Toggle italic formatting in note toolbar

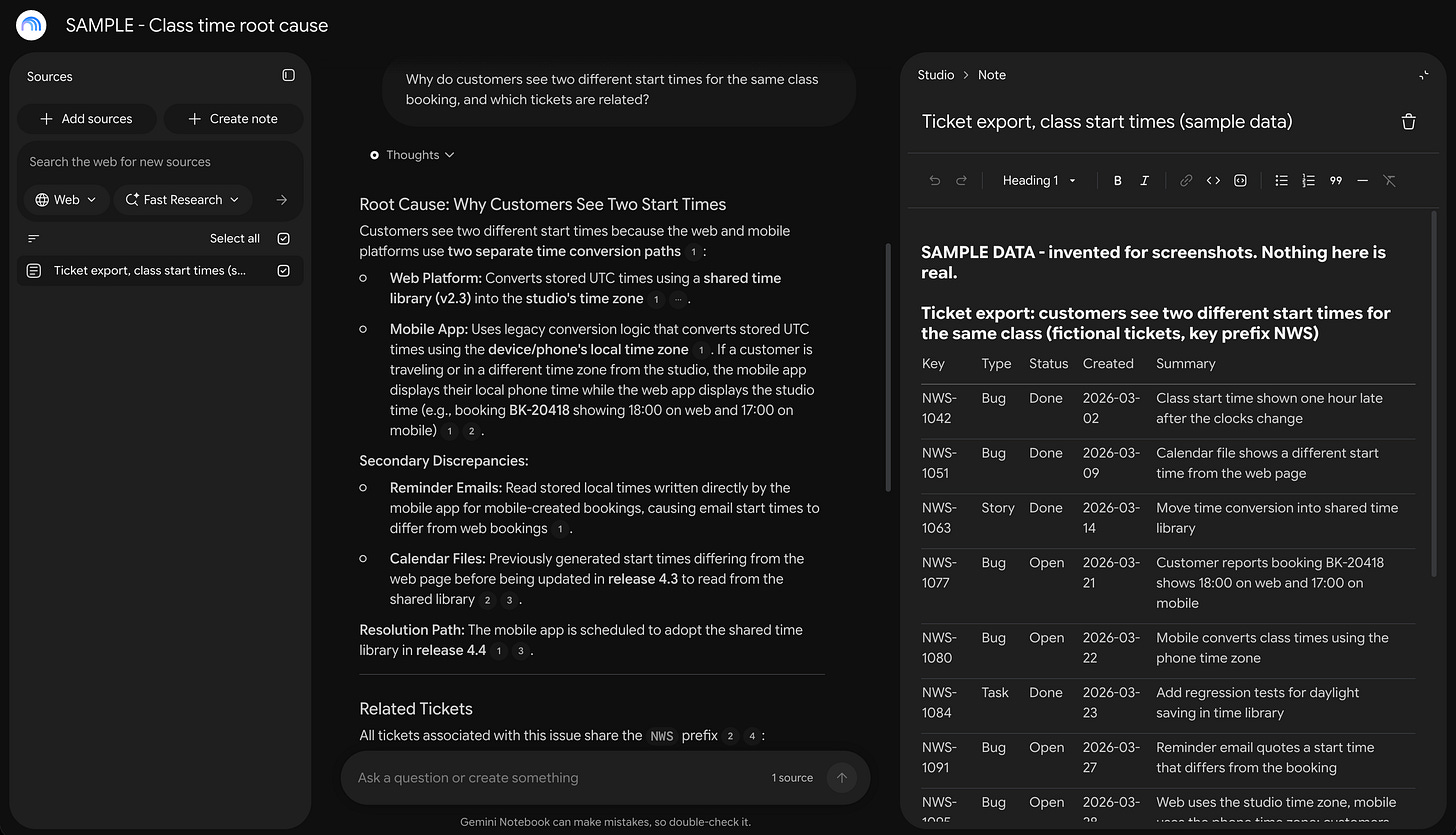(x=1144, y=181)
